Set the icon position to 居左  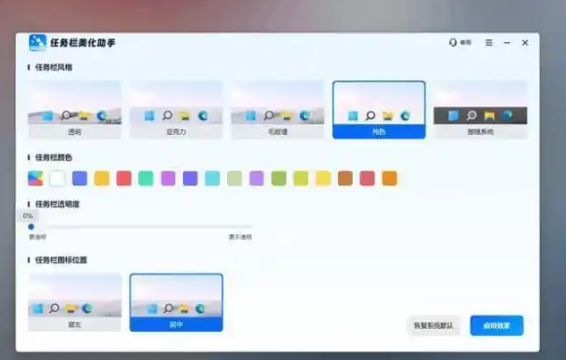(x=75, y=303)
